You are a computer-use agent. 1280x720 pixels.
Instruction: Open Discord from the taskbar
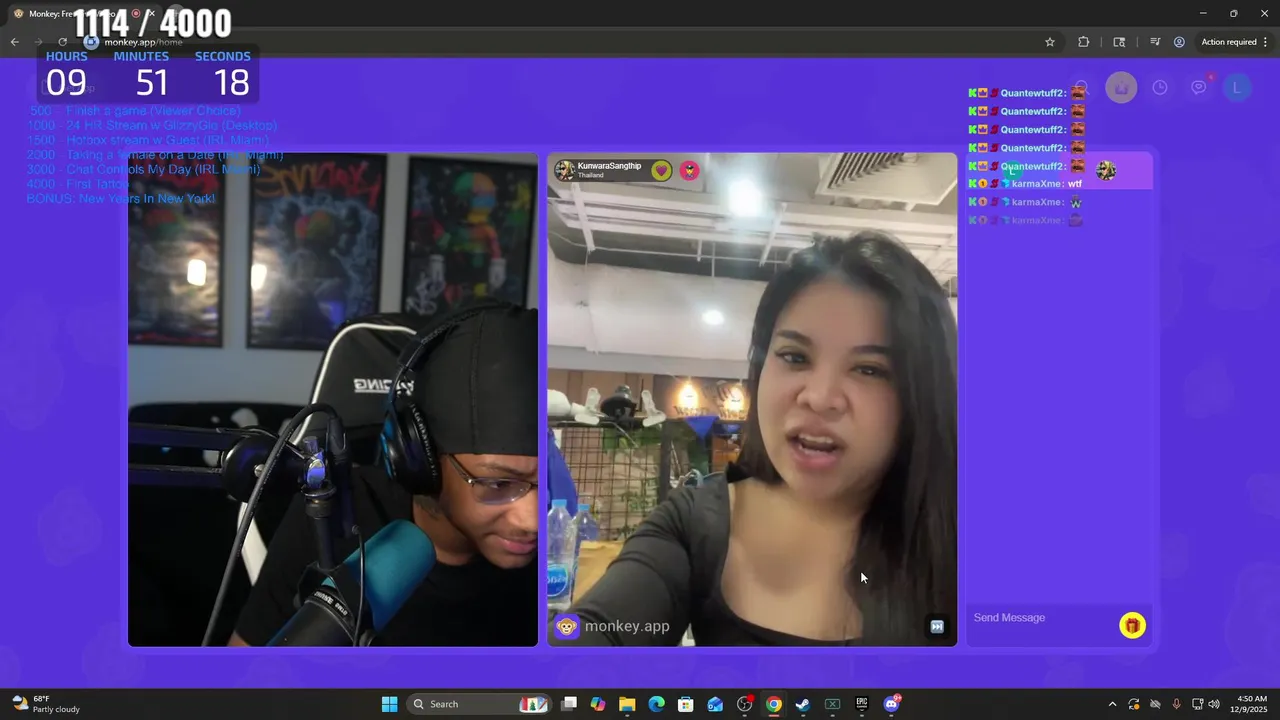click(891, 704)
